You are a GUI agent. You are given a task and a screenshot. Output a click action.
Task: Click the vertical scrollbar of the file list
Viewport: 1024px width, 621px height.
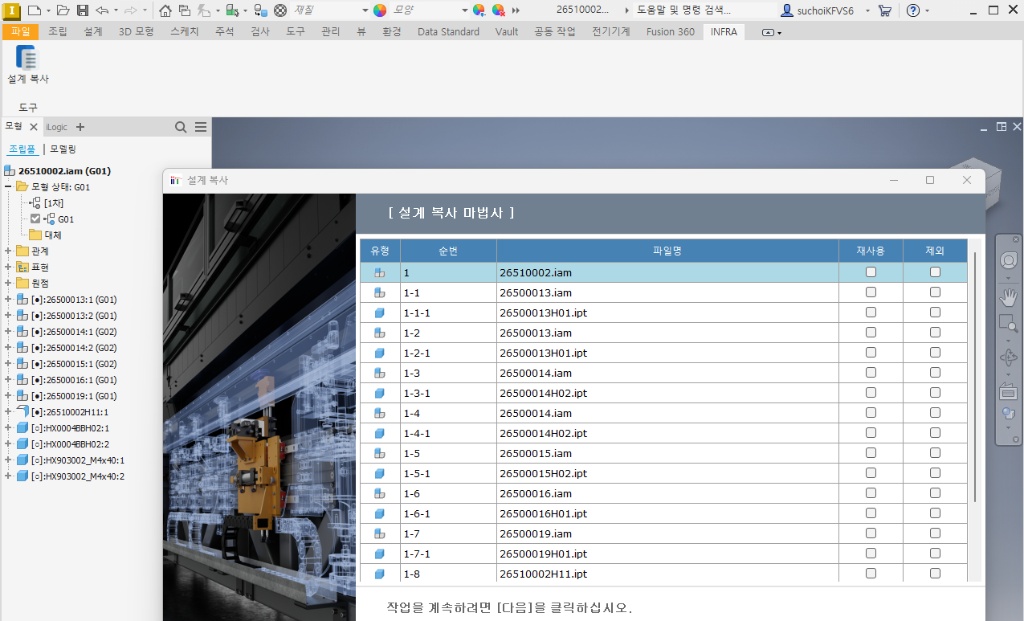pyautogui.click(x=974, y=377)
